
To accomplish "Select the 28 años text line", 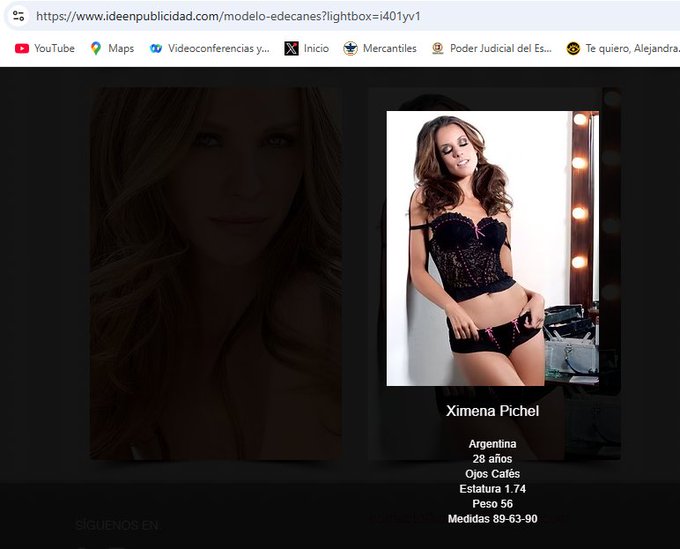I will (x=492, y=458).
